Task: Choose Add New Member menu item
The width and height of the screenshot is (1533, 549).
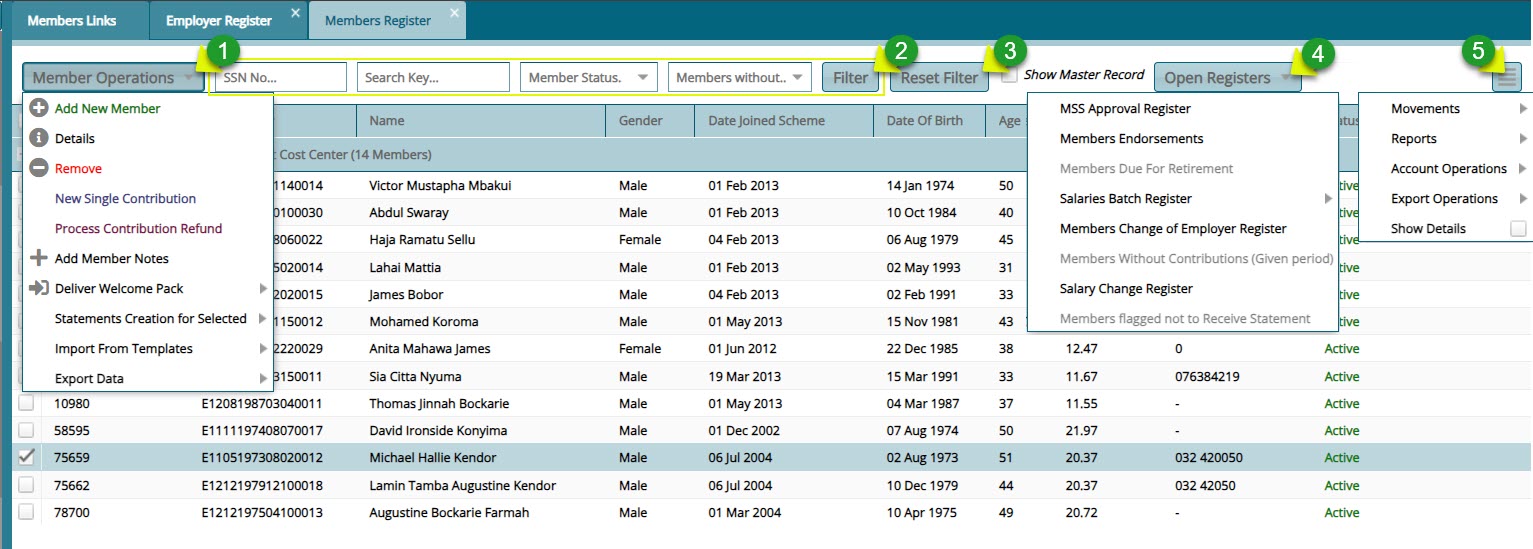Action: click(107, 109)
